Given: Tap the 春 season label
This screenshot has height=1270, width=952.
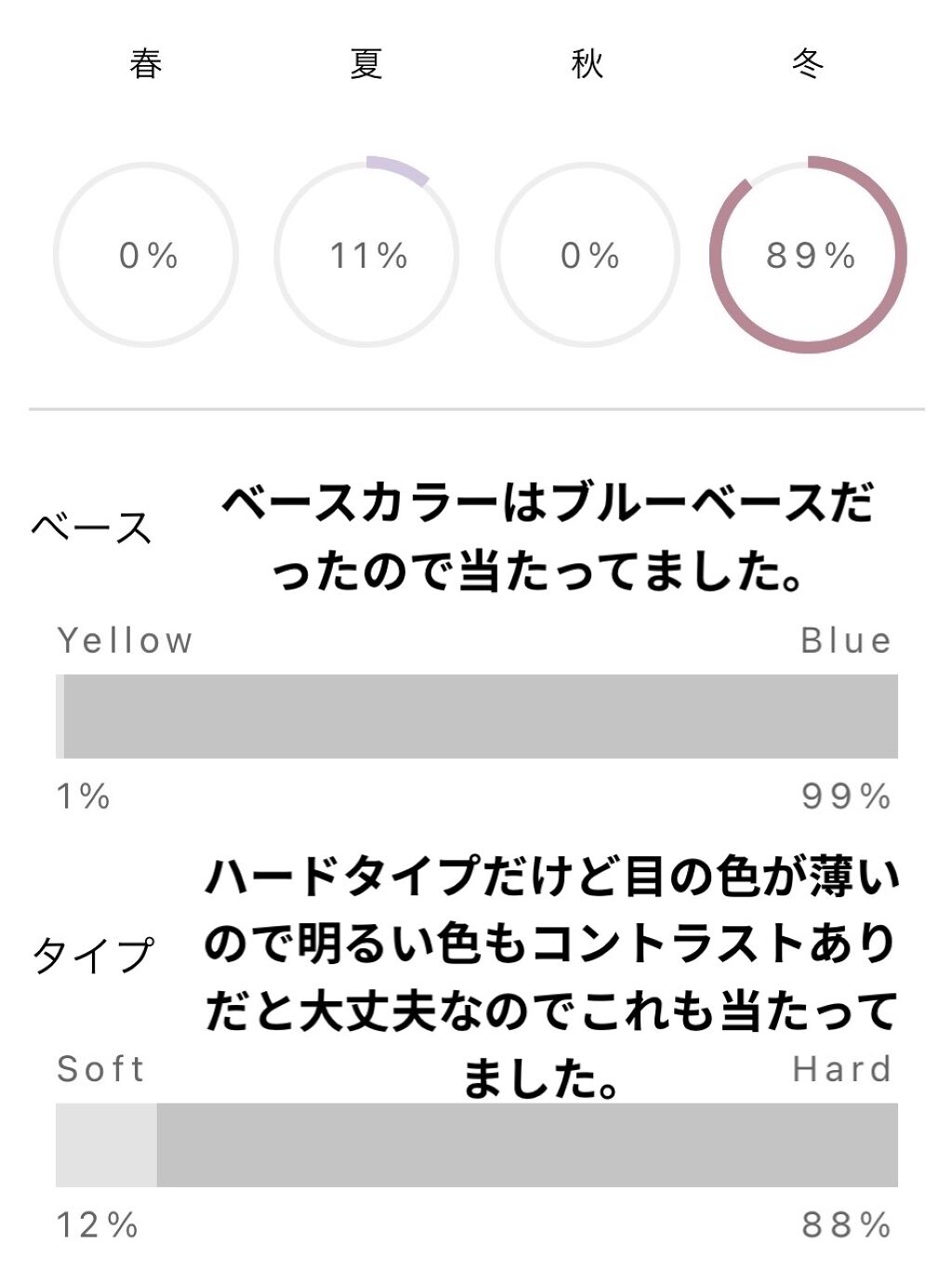Looking at the screenshot, I should 146,64.
